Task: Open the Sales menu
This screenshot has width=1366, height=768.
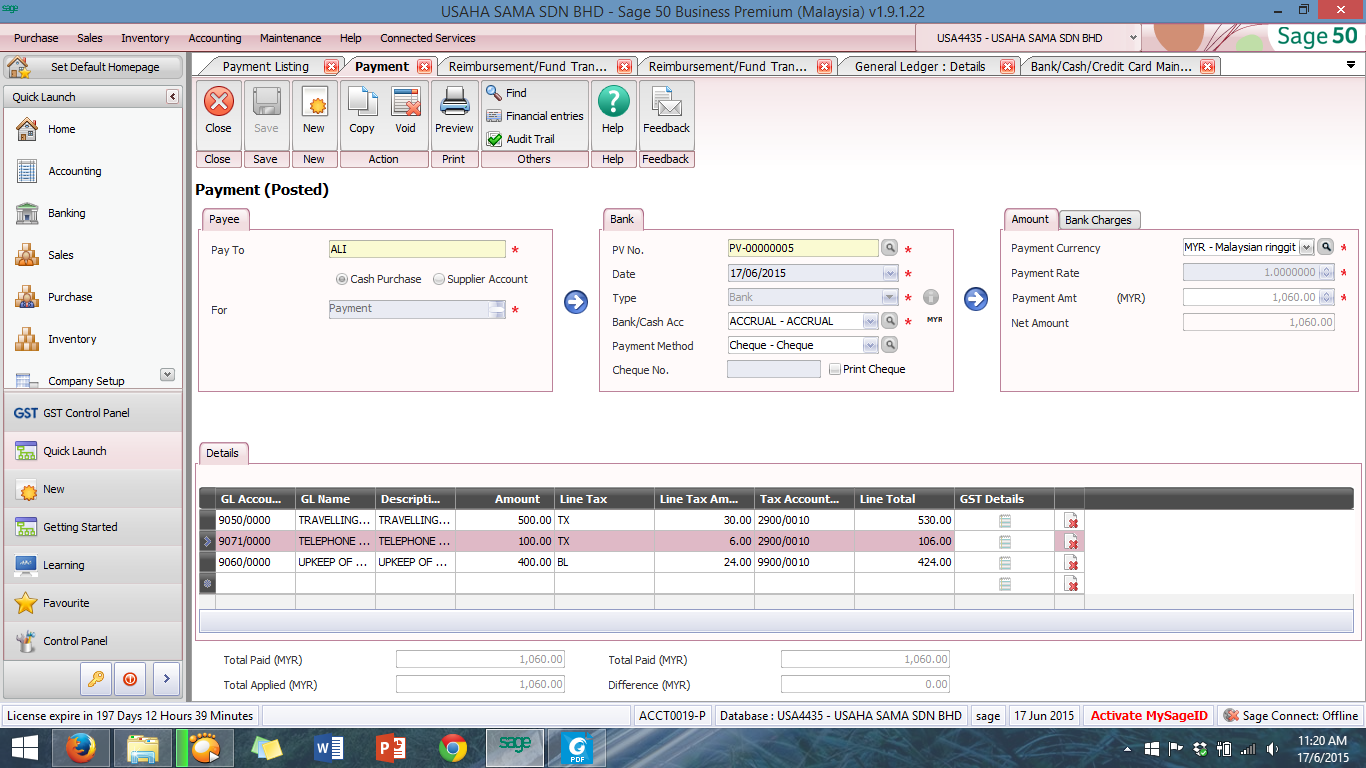Action: point(90,38)
